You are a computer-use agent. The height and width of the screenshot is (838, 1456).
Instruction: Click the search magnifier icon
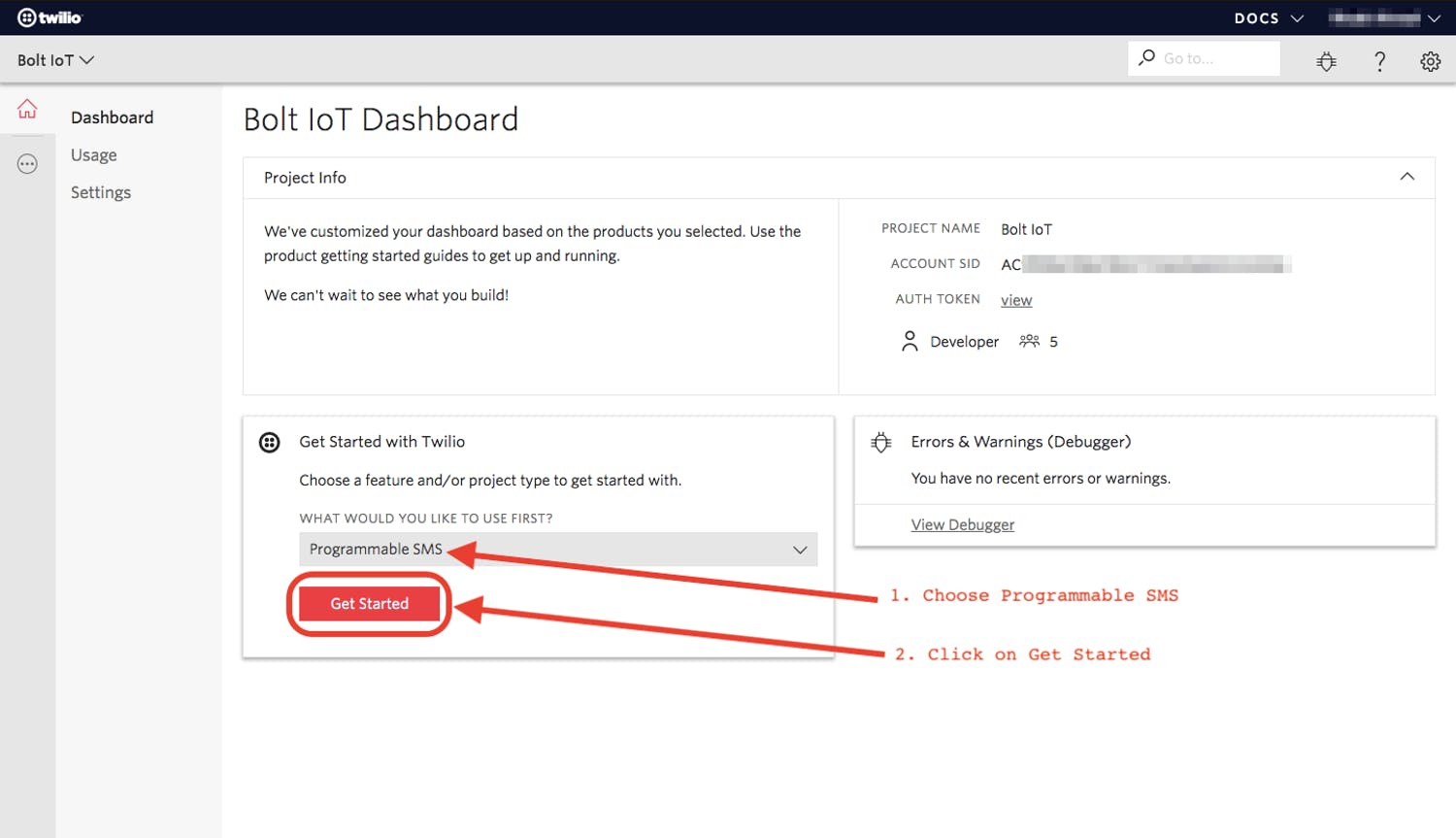tap(1146, 57)
